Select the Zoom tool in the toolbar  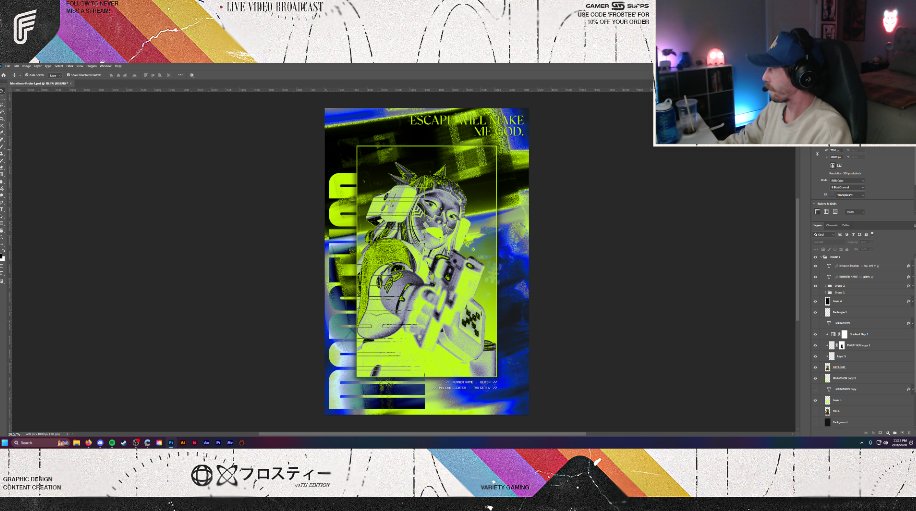coord(3,237)
